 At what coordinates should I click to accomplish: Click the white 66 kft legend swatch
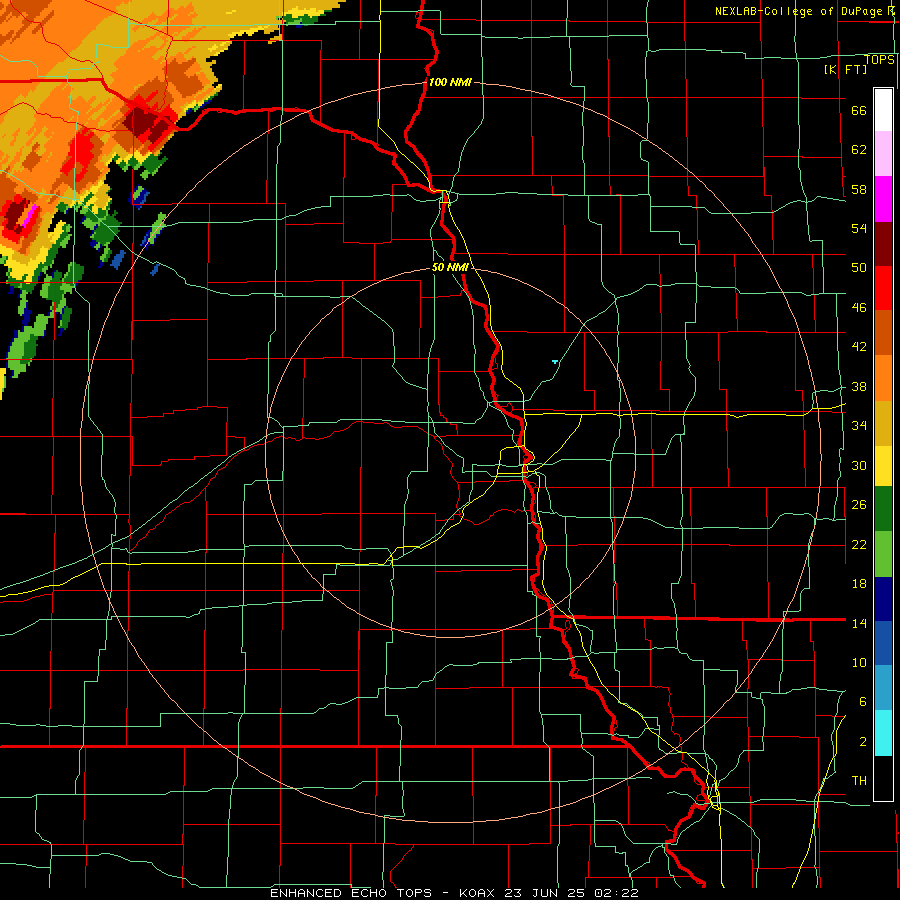[x=883, y=110]
